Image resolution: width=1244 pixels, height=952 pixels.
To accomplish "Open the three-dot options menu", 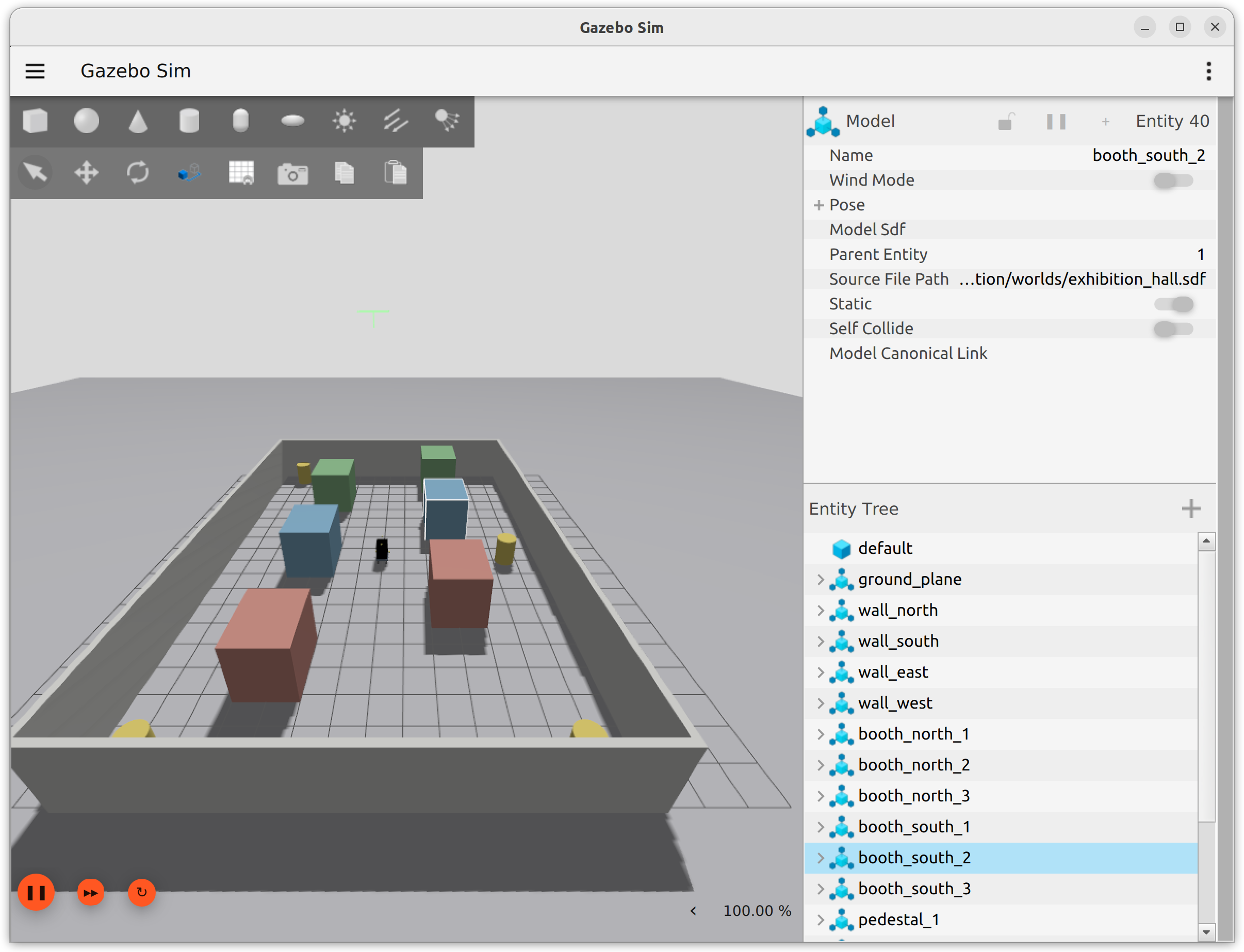I will pyautogui.click(x=1209, y=71).
